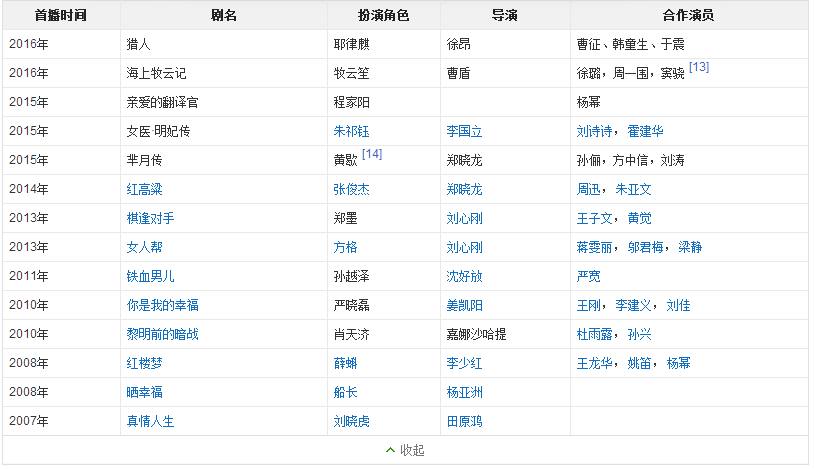The width and height of the screenshot is (814, 469).
Task: Open co-star 杨幂 link in 红楼梦 row
Action: click(679, 364)
